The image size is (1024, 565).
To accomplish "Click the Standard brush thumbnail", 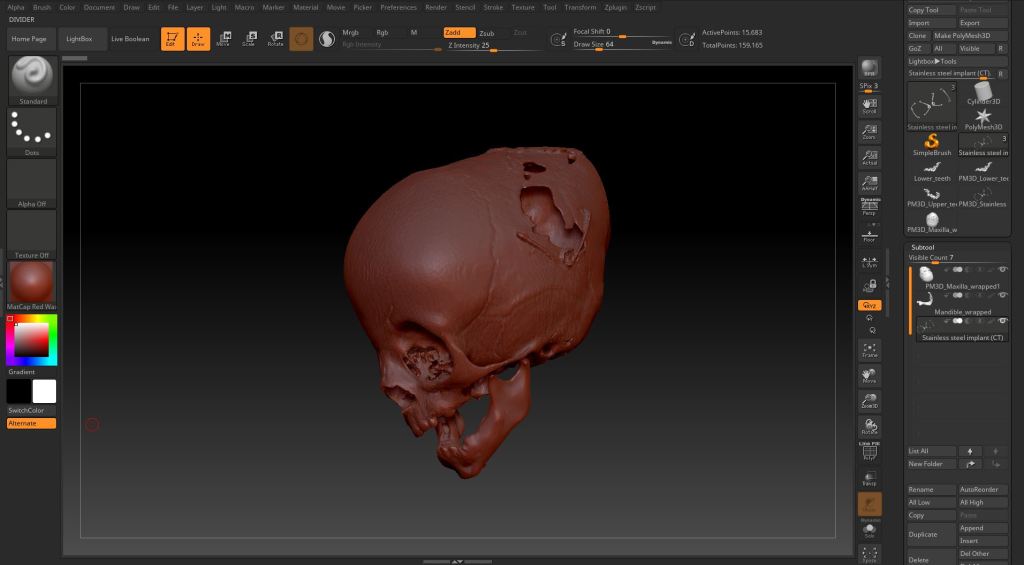I will pos(32,78).
